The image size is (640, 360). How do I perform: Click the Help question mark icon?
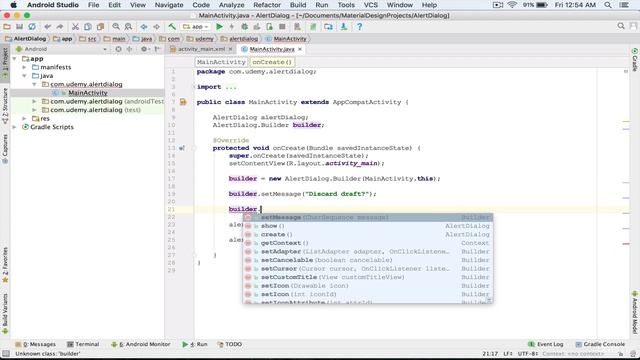[359, 27]
